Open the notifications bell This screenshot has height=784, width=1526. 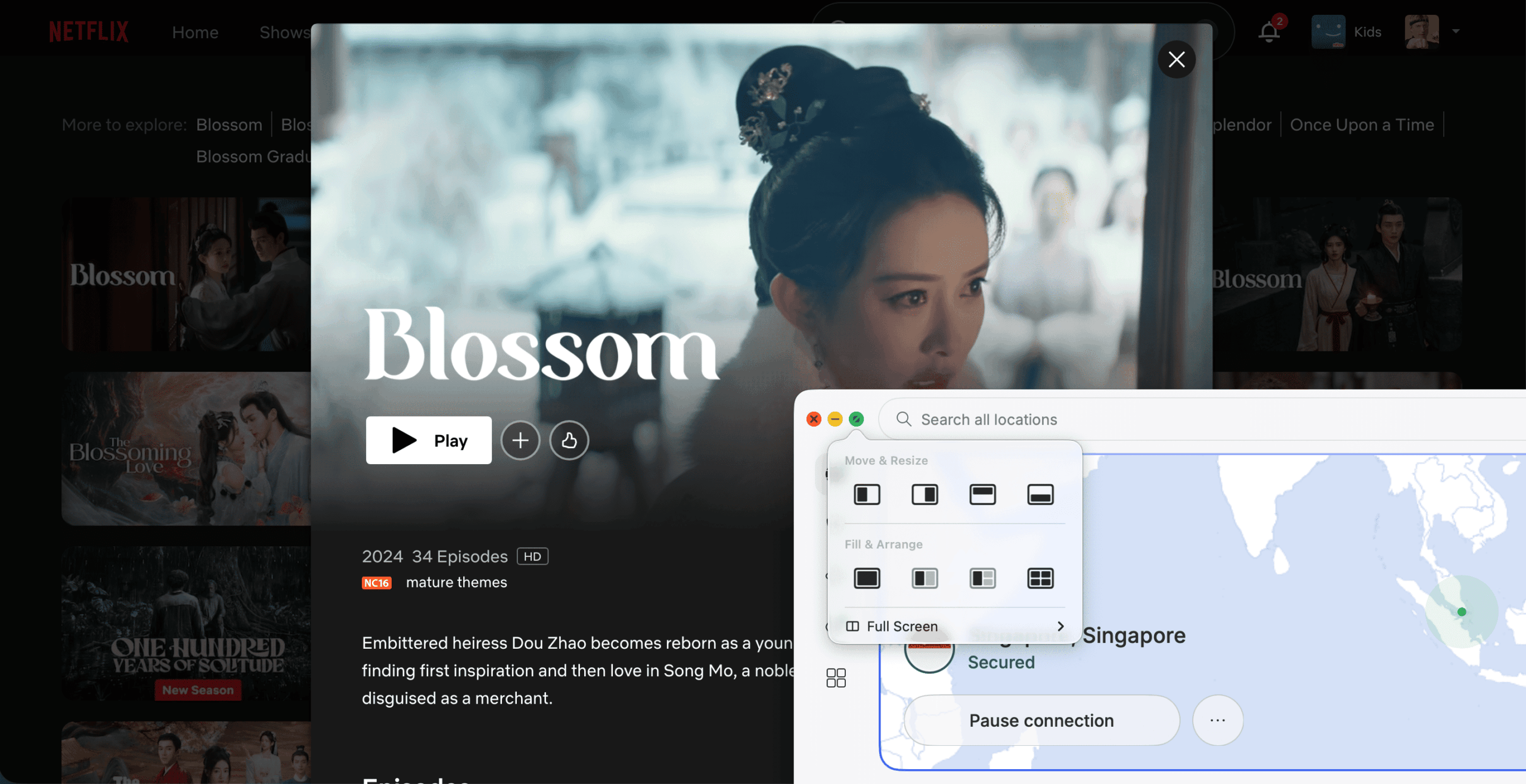pyautogui.click(x=1269, y=32)
